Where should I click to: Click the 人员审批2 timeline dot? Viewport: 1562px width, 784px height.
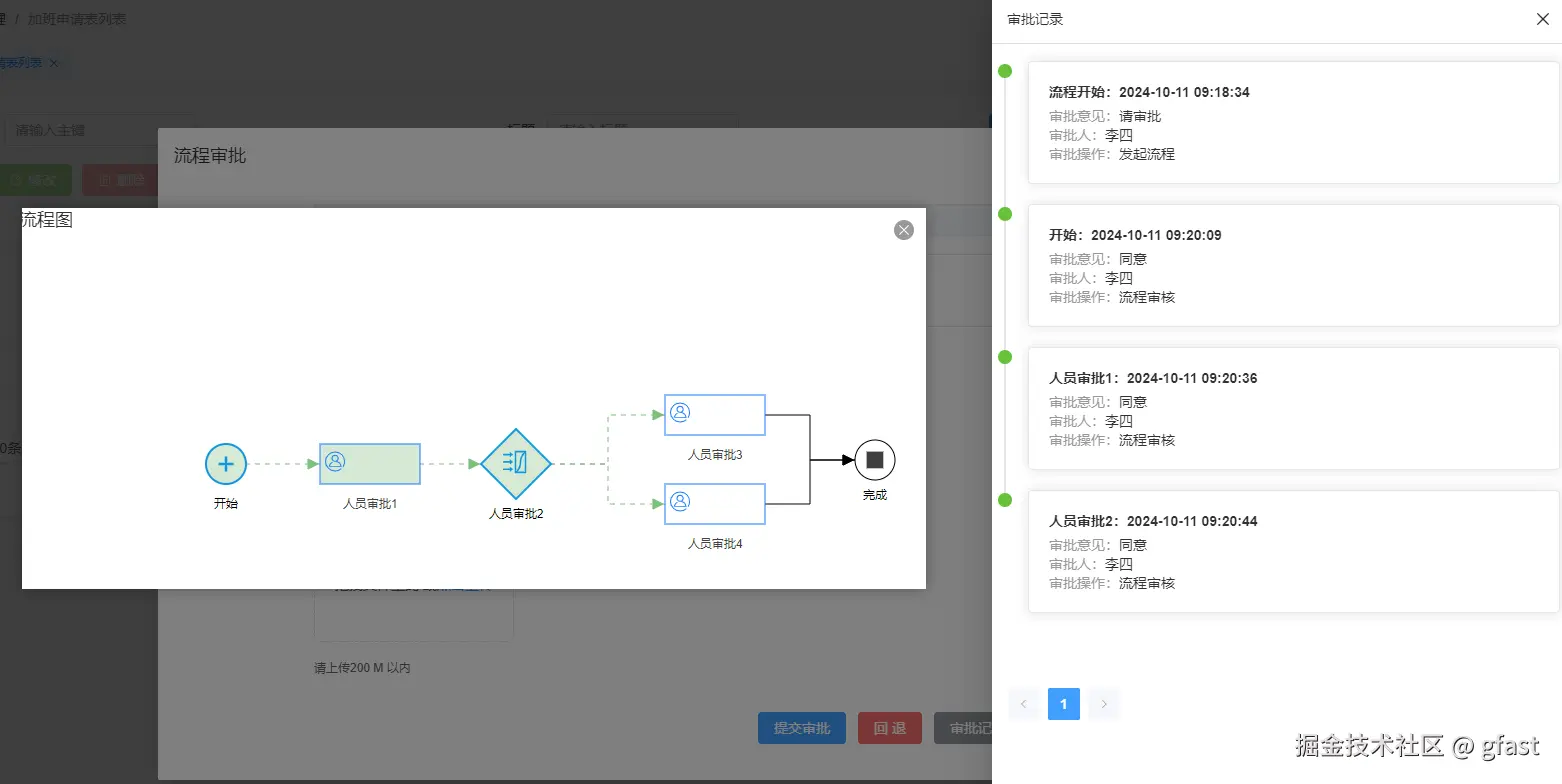pos(1005,500)
